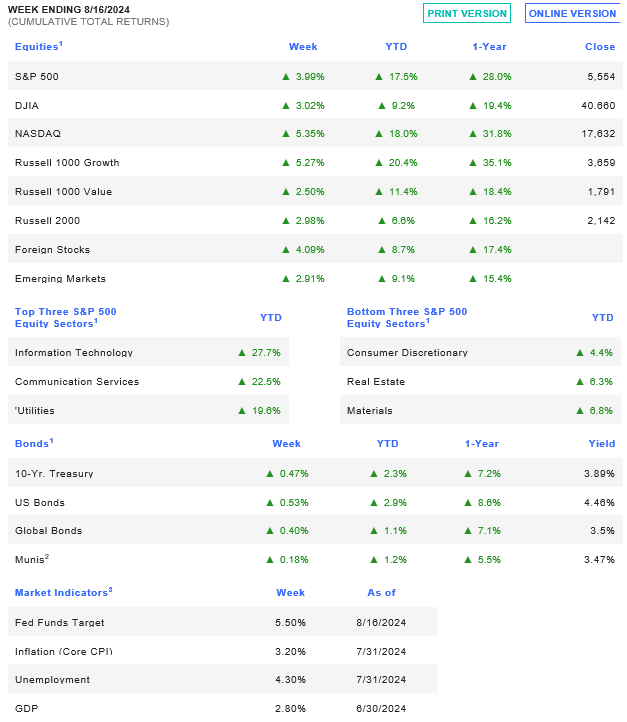Image resolution: width=627 pixels, height=722 pixels.
Task: Click the Yield column header
Action: (602, 443)
